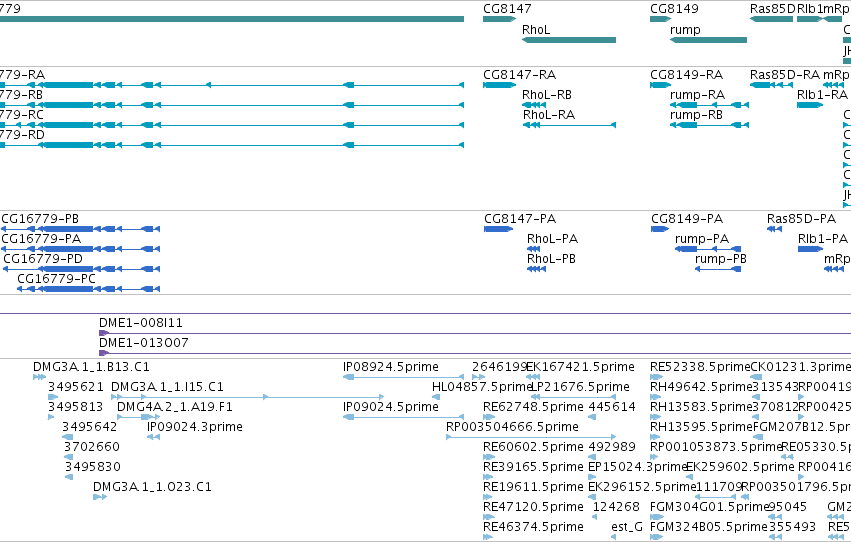Select EST DMG3A.1_1.B13.C1
The image size is (851, 542).
coord(91,367)
